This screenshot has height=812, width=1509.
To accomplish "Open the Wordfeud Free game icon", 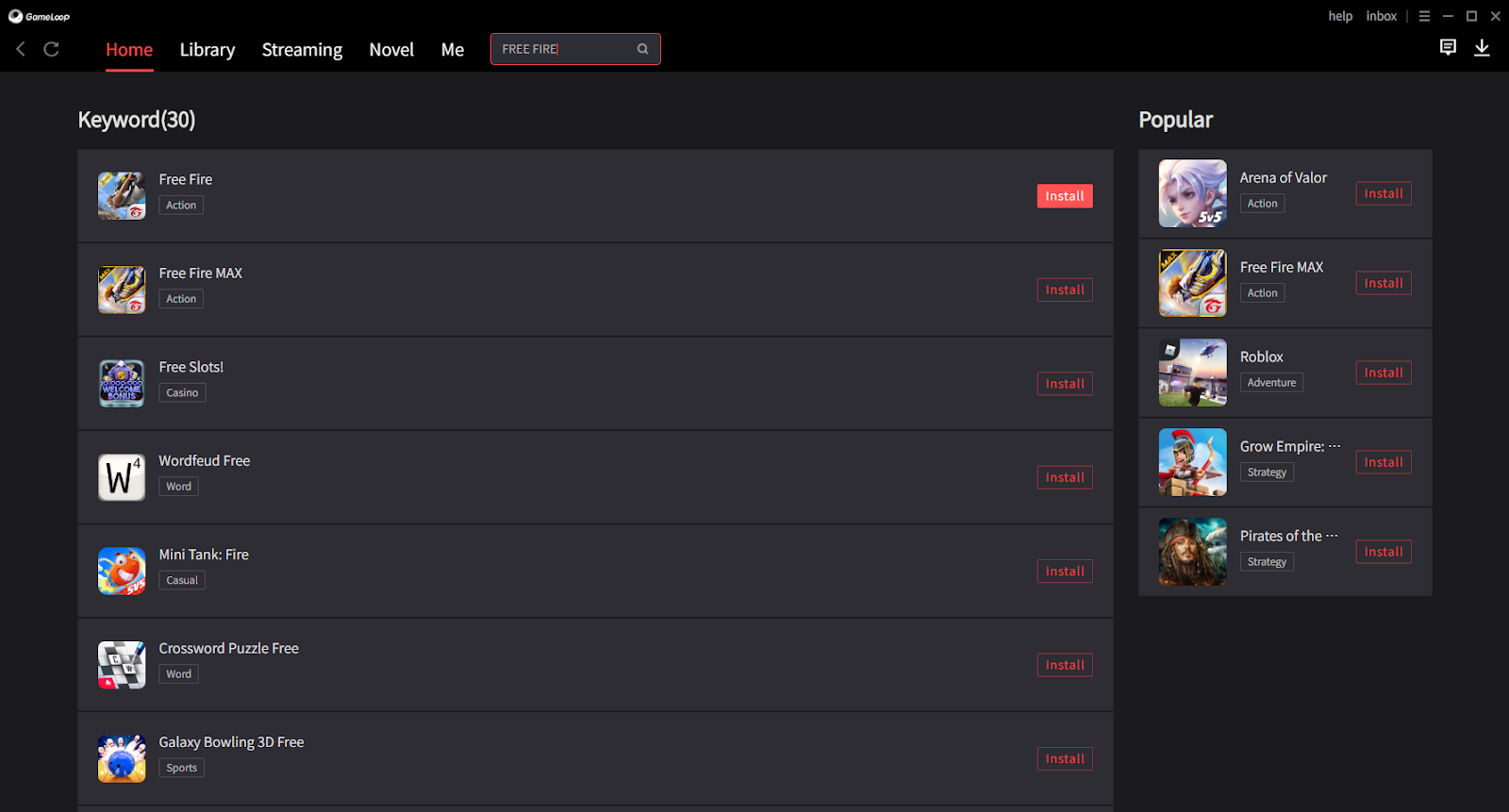I will point(122,477).
